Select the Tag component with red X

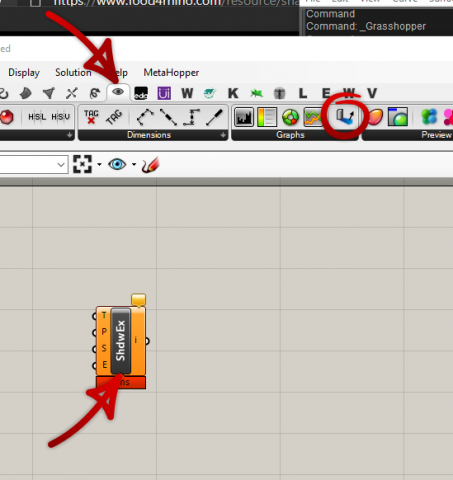[91, 117]
